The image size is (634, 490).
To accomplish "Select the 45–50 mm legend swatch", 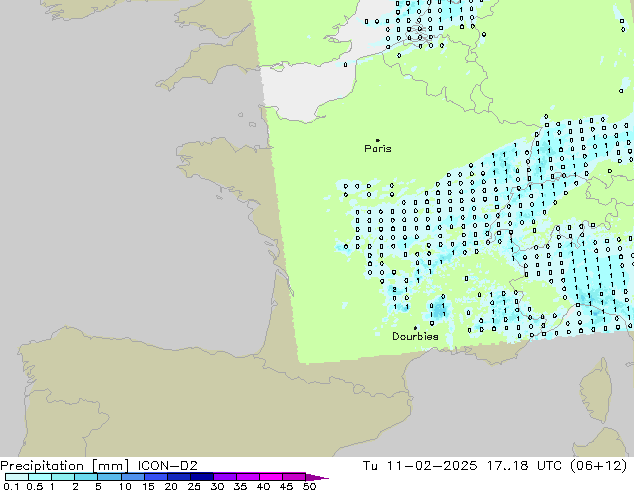I will point(294,477).
